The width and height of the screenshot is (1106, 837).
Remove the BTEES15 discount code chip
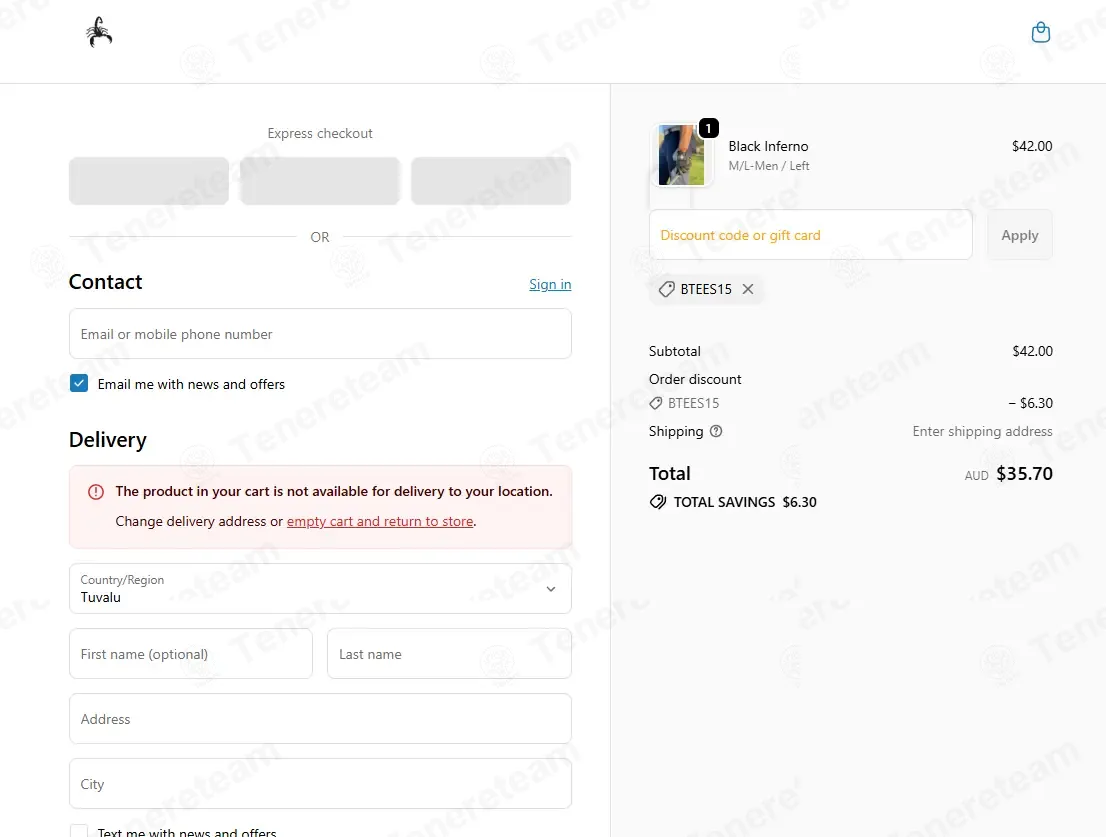[748, 289]
